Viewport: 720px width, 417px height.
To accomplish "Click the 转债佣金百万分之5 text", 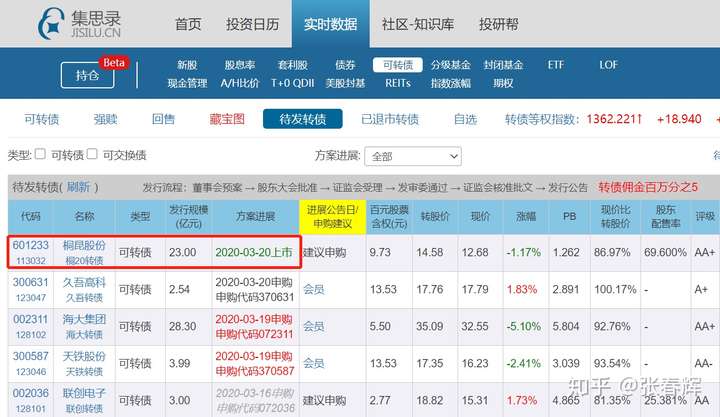I will pyautogui.click(x=648, y=187).
